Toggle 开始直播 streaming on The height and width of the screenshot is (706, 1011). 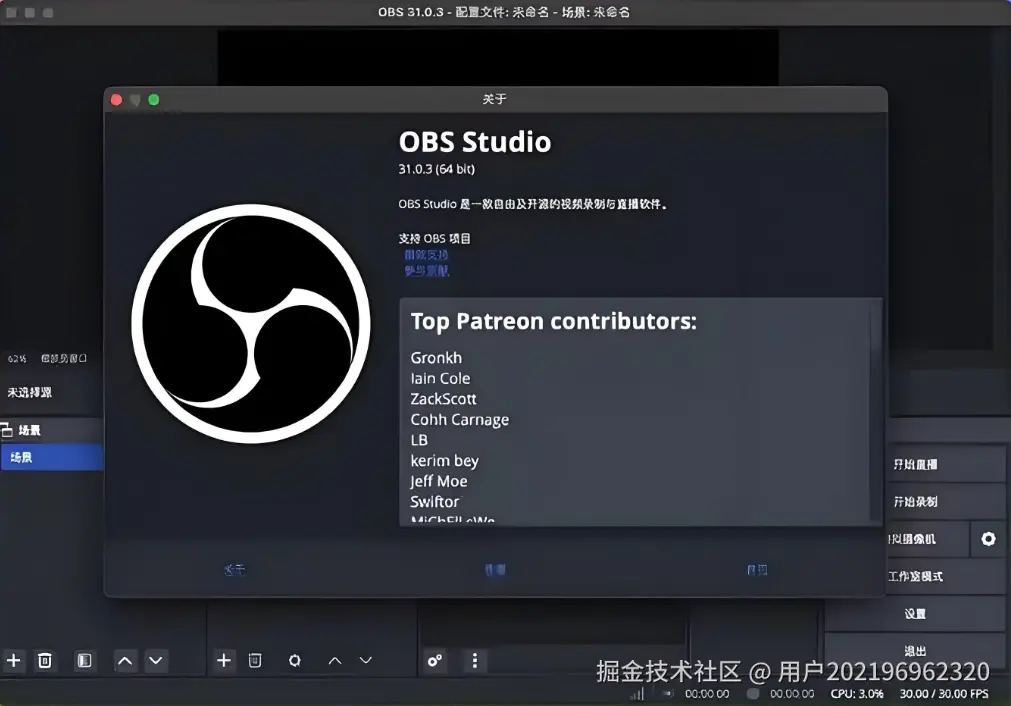[915, 463]
